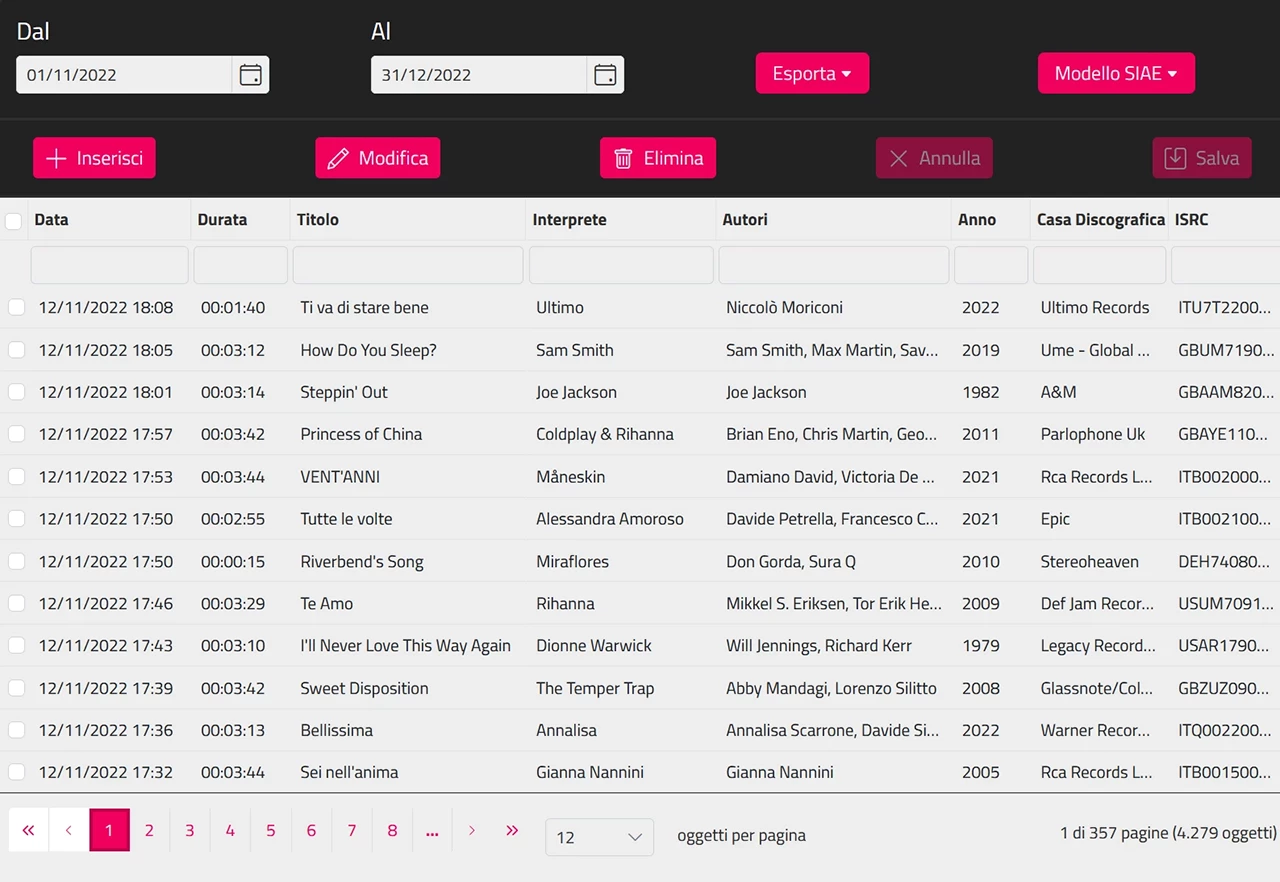The height and width of the screenshot is (882, 1280).
Task: Go to the first page with the double left arrows
Action: tap(28, 830)
